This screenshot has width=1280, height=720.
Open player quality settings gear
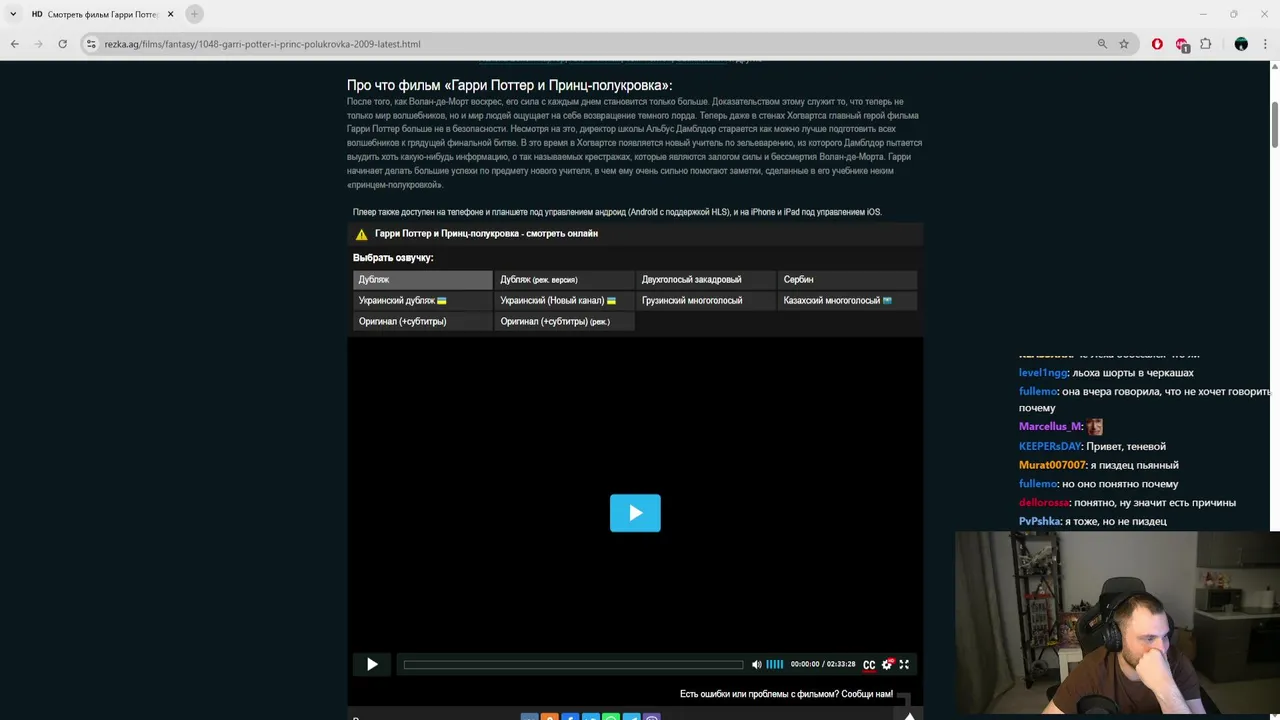click(x=887, y=664)
